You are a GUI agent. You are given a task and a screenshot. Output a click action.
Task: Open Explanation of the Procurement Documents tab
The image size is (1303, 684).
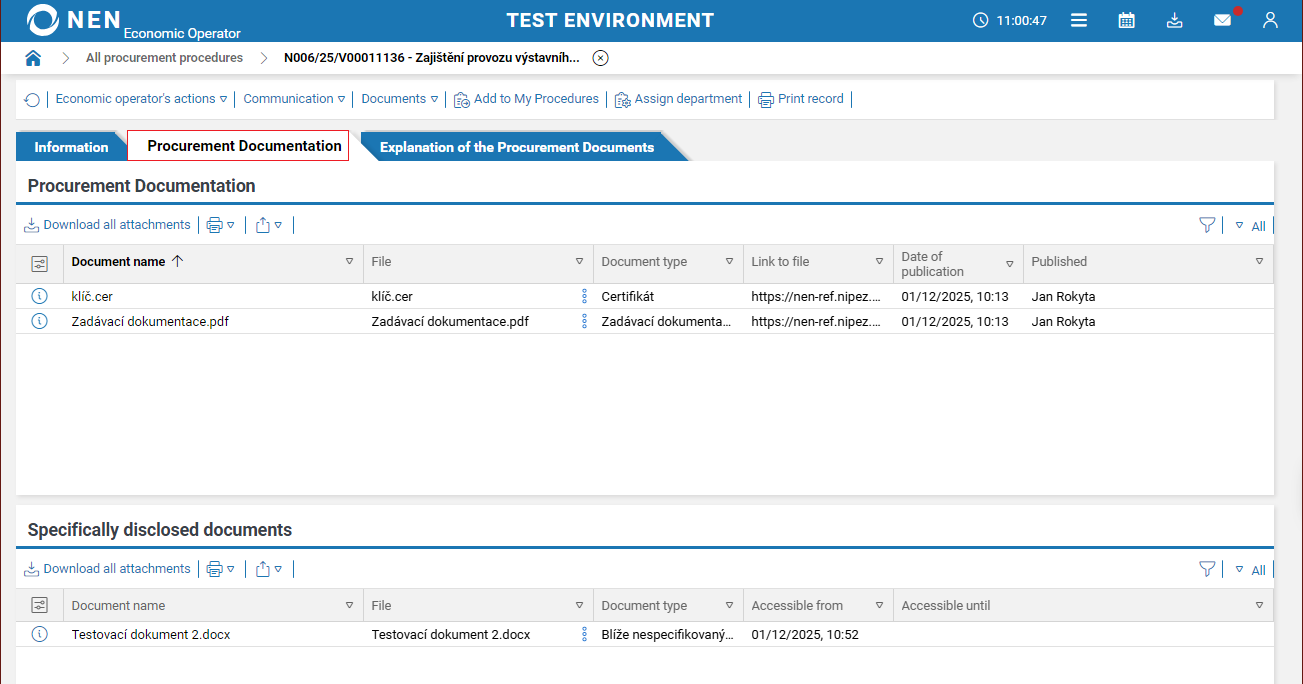tap(516, 147)
